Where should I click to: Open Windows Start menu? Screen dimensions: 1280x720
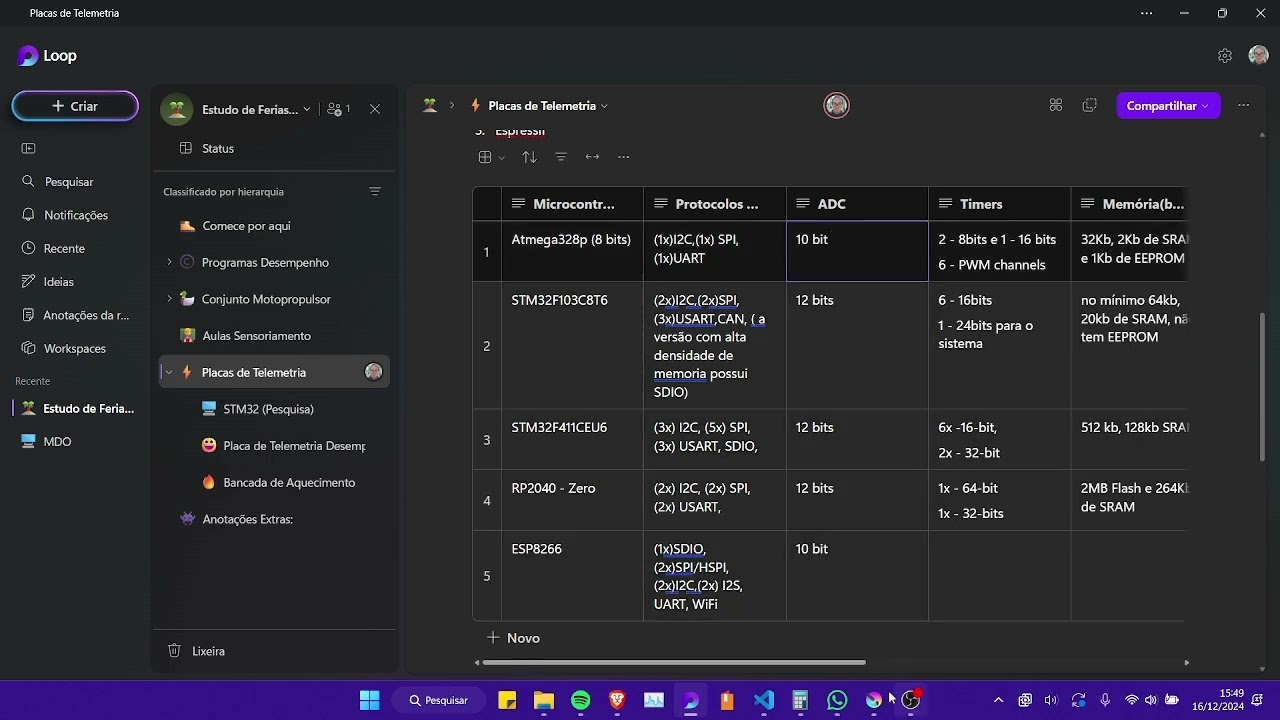[x=369, y=700]
